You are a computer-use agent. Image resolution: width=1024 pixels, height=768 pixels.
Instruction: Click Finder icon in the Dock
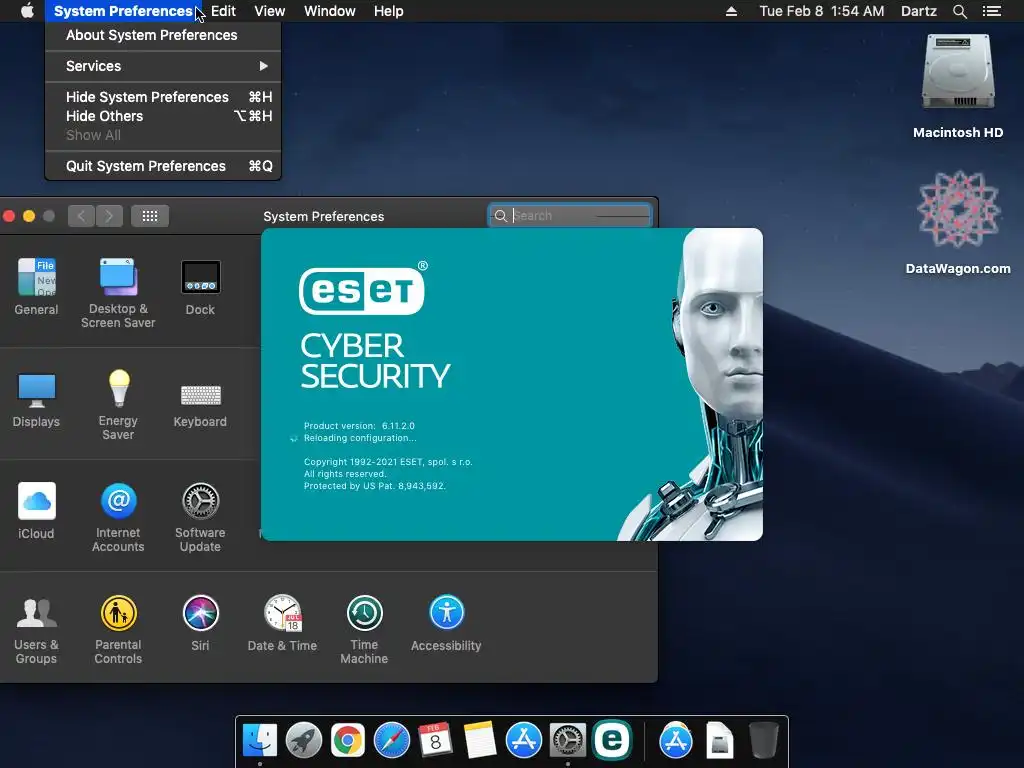tap(260, 741)
